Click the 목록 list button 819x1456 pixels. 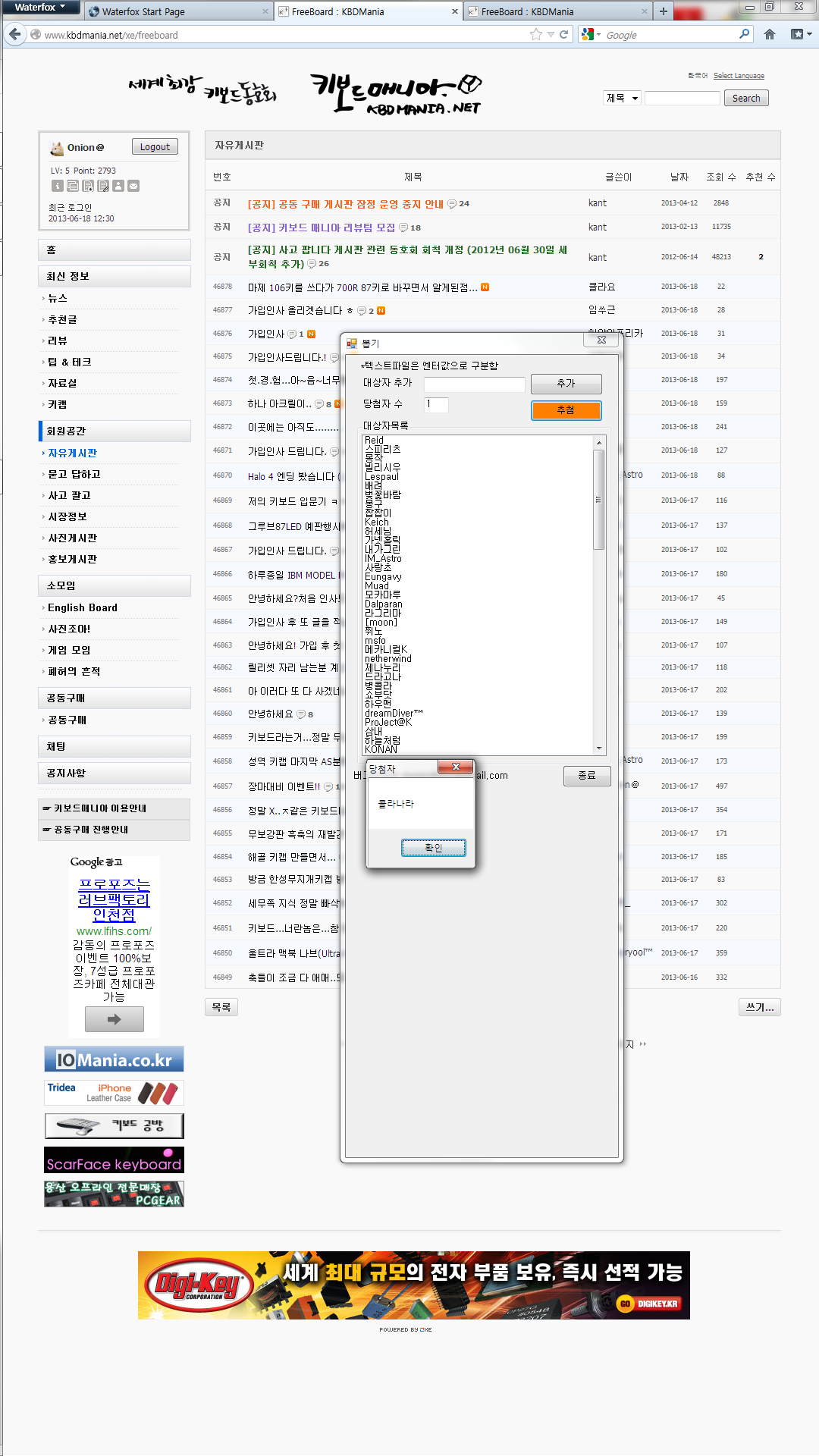tap(221, 1007)
